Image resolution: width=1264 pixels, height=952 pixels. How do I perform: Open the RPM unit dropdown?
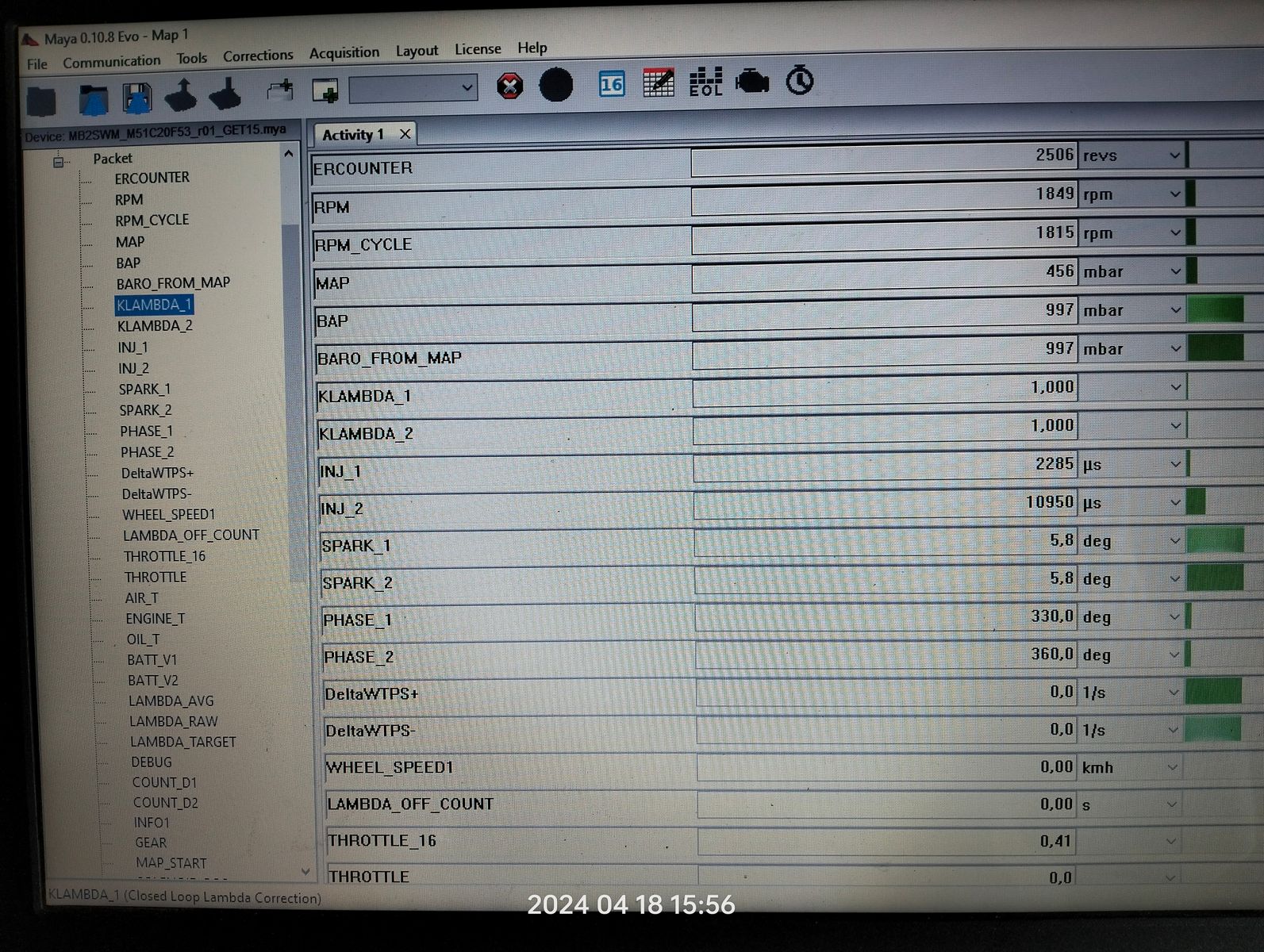[x=1175, y=194]
